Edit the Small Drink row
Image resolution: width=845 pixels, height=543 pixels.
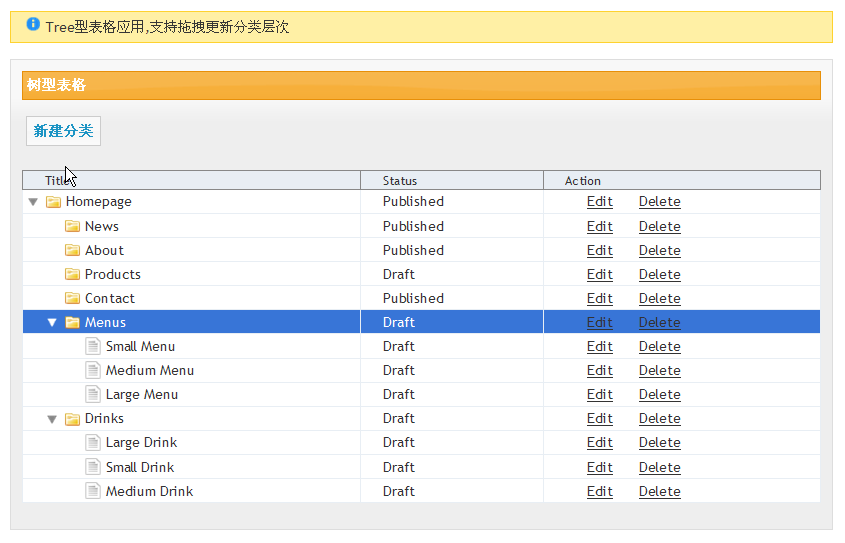pos(600,467)
